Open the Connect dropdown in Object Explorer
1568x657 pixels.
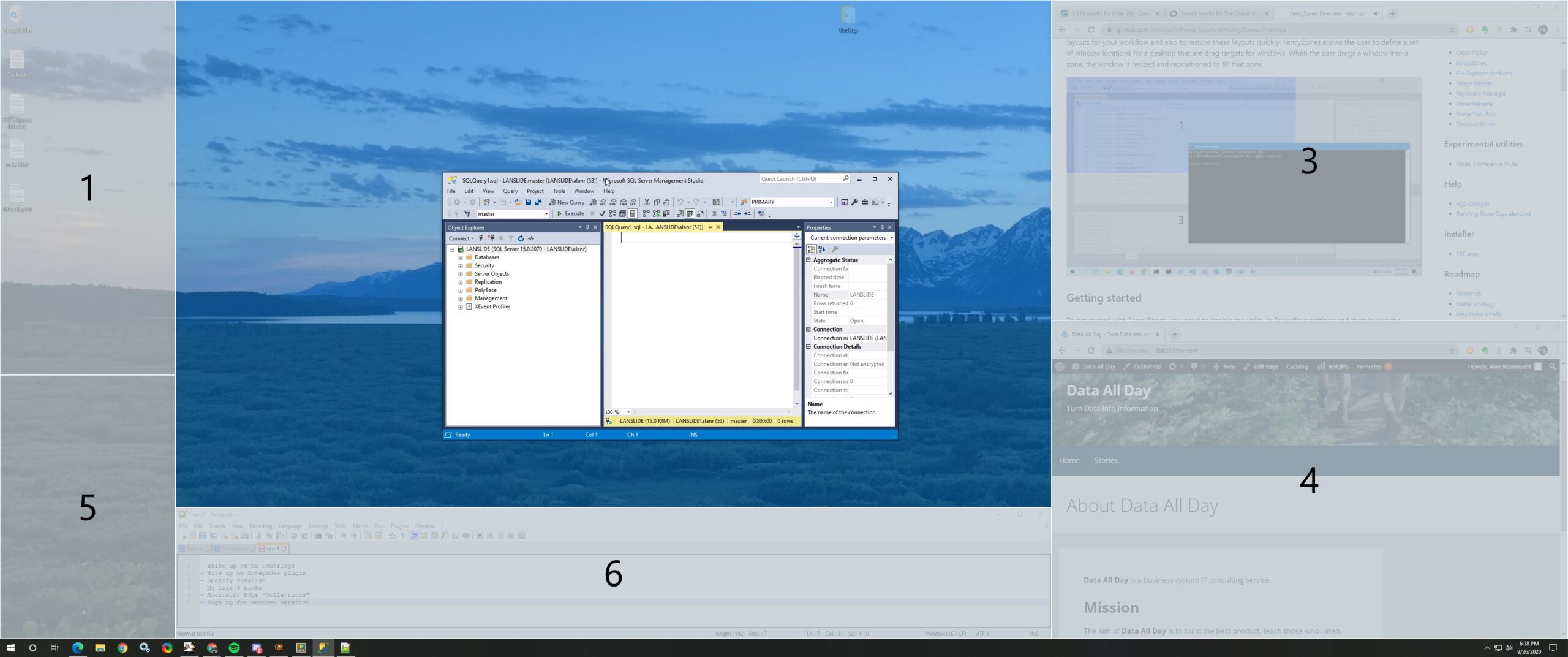pos(461,238)
